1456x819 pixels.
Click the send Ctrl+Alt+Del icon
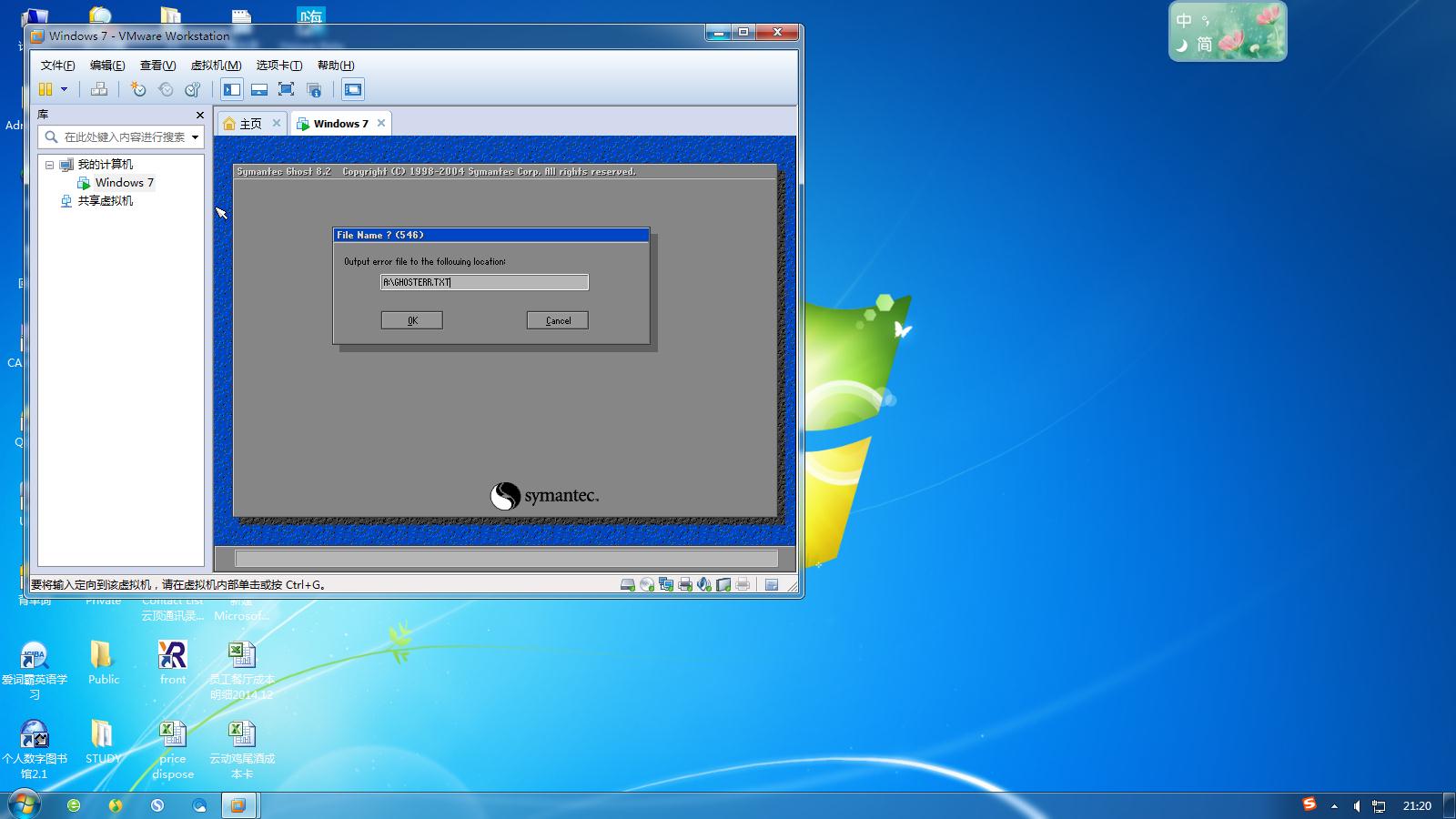pos(99,89)
